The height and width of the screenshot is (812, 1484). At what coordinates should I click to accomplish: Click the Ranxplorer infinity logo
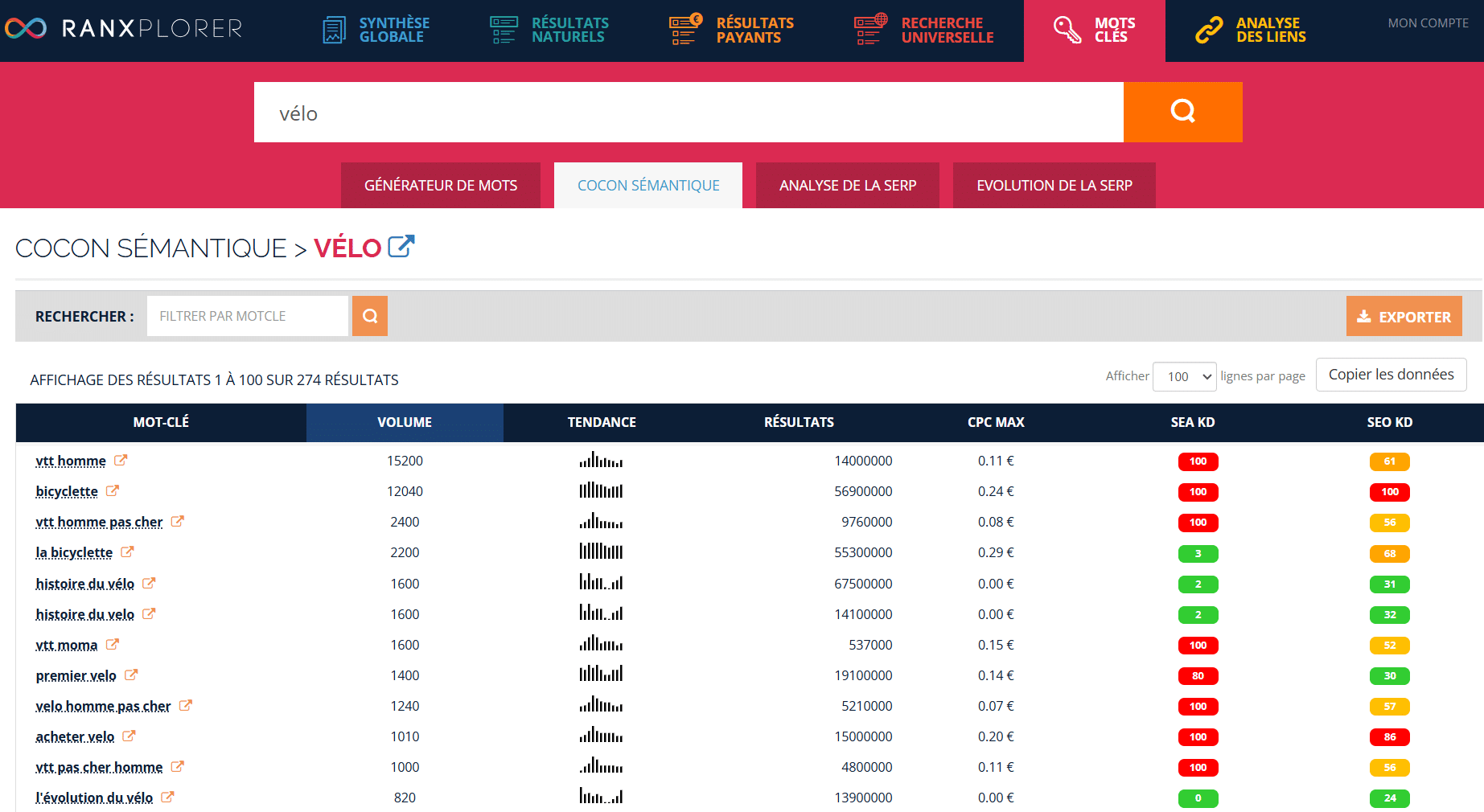click(26, 29)
